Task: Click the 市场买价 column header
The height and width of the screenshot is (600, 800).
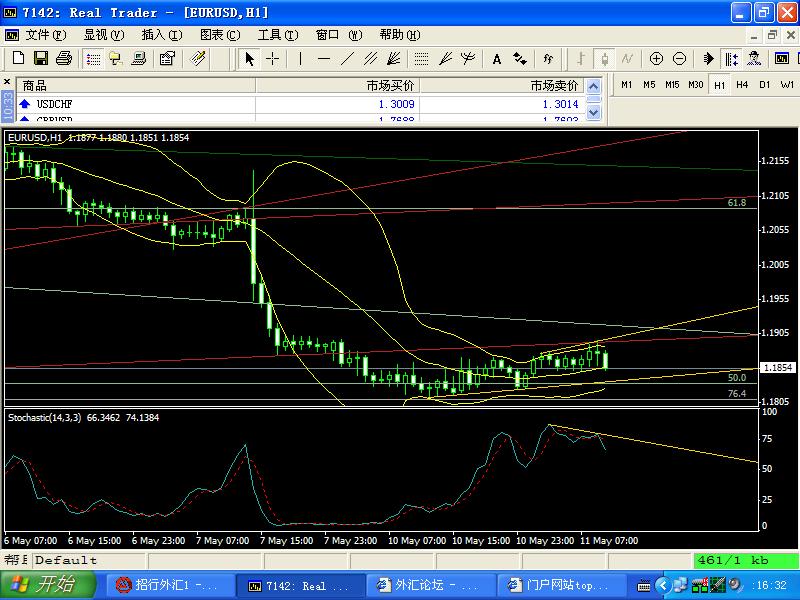Action: [337, 86]
